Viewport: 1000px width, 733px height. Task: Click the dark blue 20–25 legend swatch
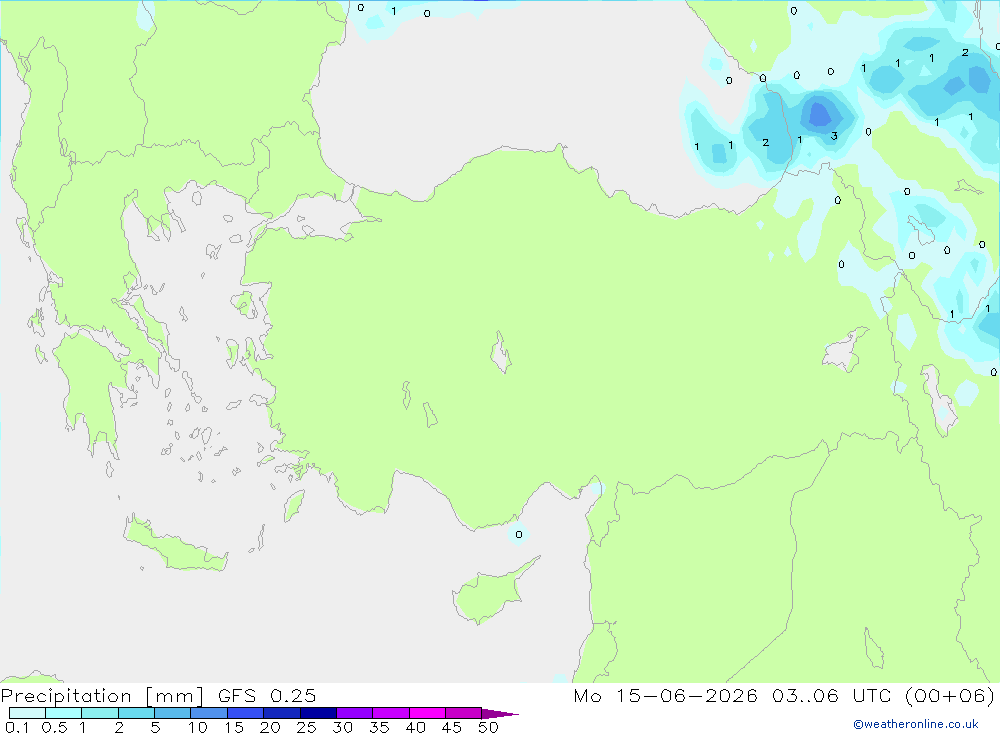pyautogui.click(x=282, y=713)
